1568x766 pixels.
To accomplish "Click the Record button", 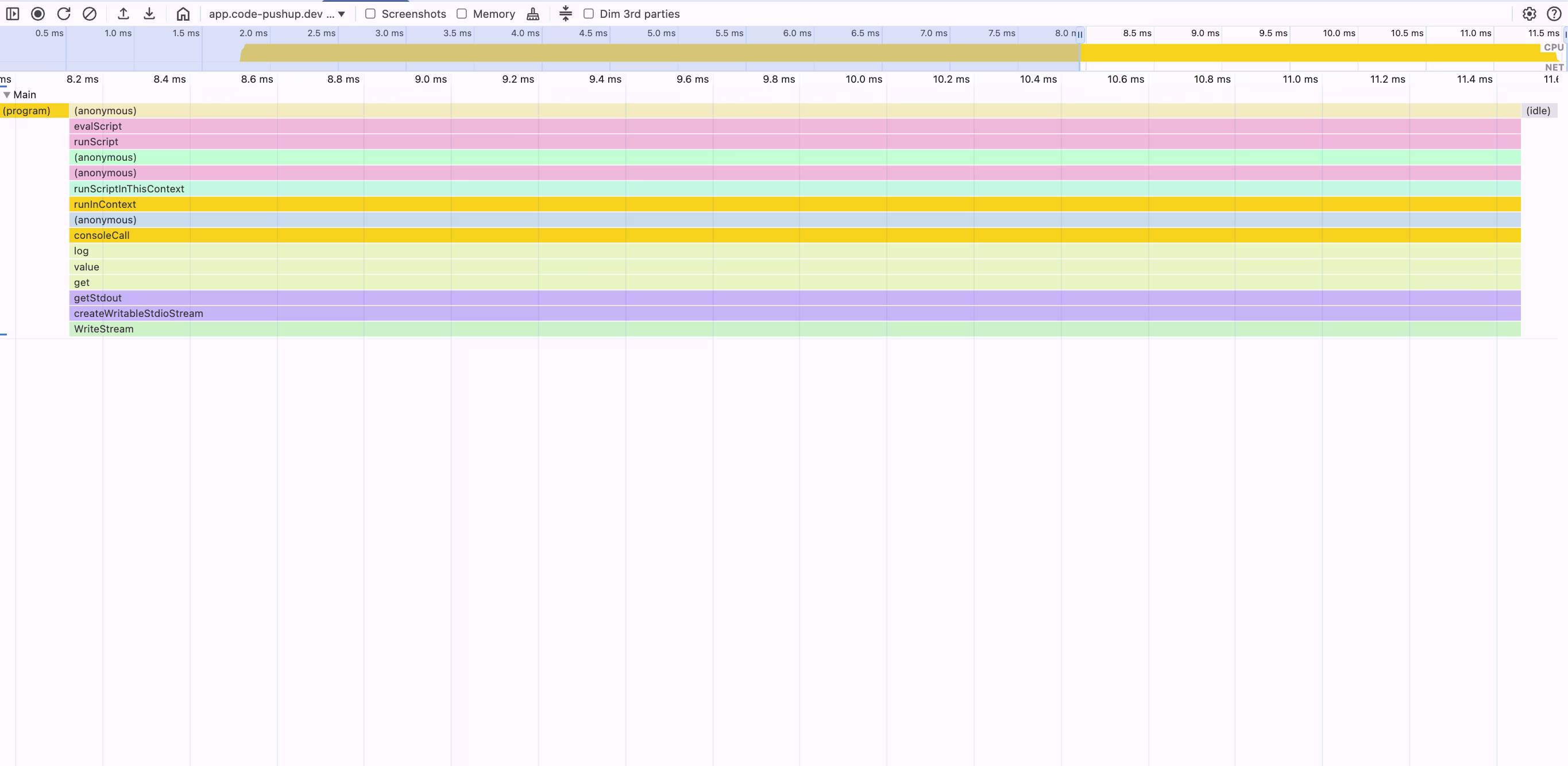I will tap(38, 13).
